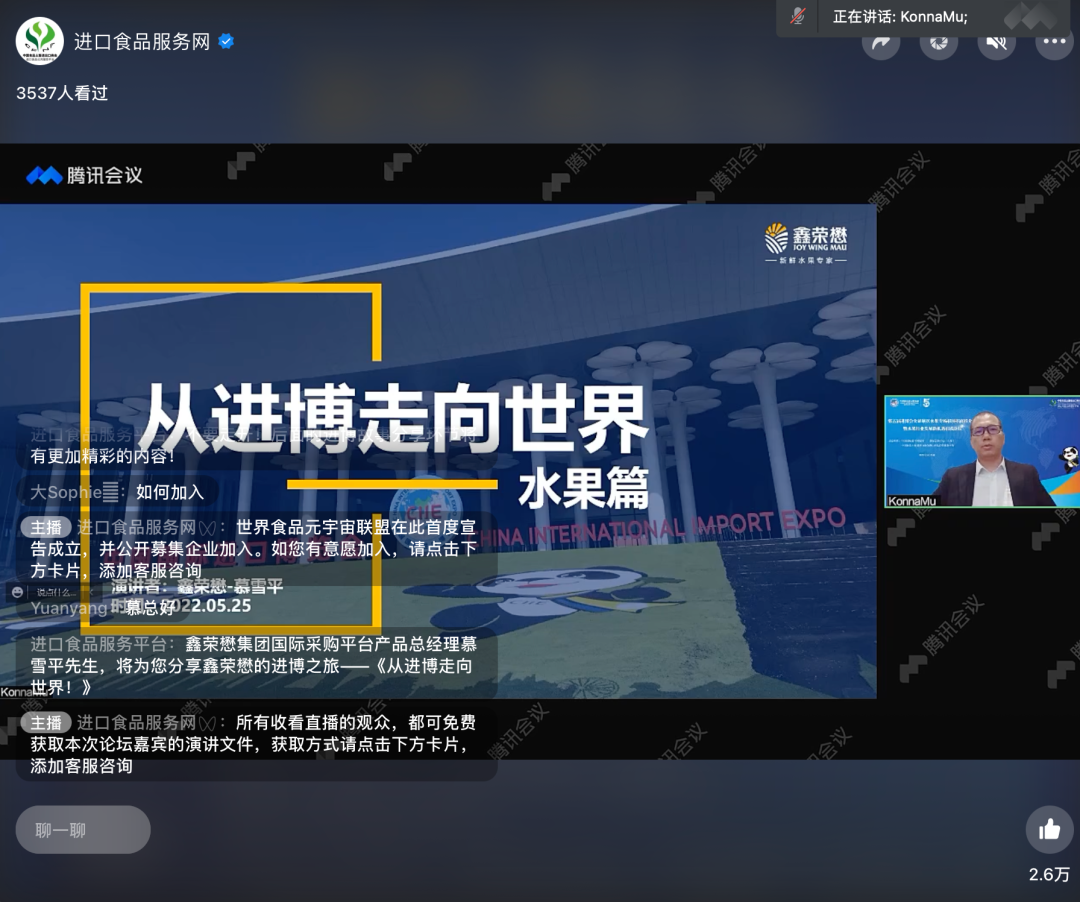1080x902 pixels.
Task: Toggle the muted speaker sound icon
Action: [997, 42]
